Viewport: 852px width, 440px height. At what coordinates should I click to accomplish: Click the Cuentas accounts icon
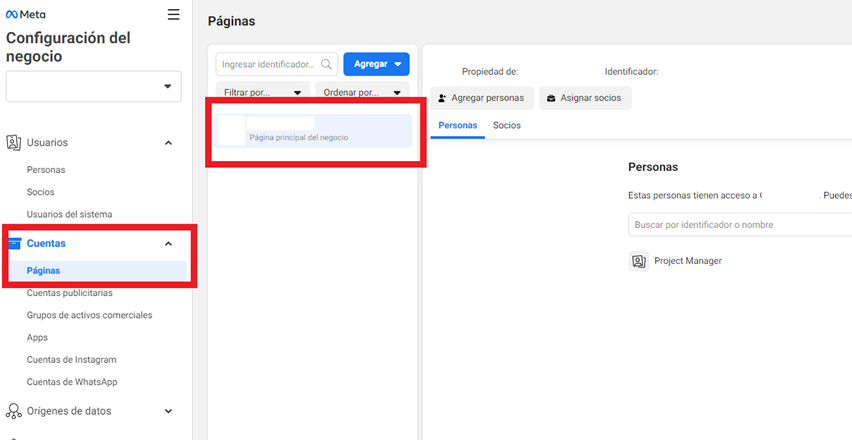click(14, 243)
